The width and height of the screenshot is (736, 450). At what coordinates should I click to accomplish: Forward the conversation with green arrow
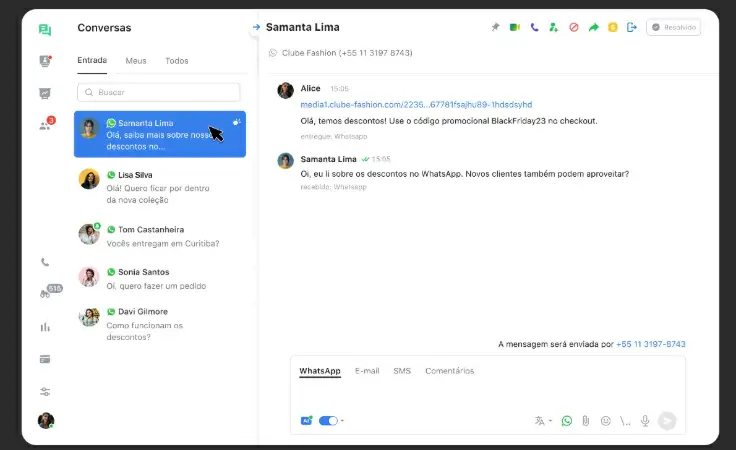point(593,27)
